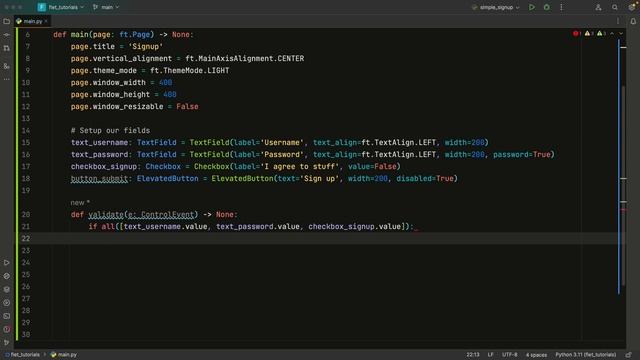Click 'page.window_resizable' on line 12
The width and height of the screenshot is (640, 360).
(117, 107)
